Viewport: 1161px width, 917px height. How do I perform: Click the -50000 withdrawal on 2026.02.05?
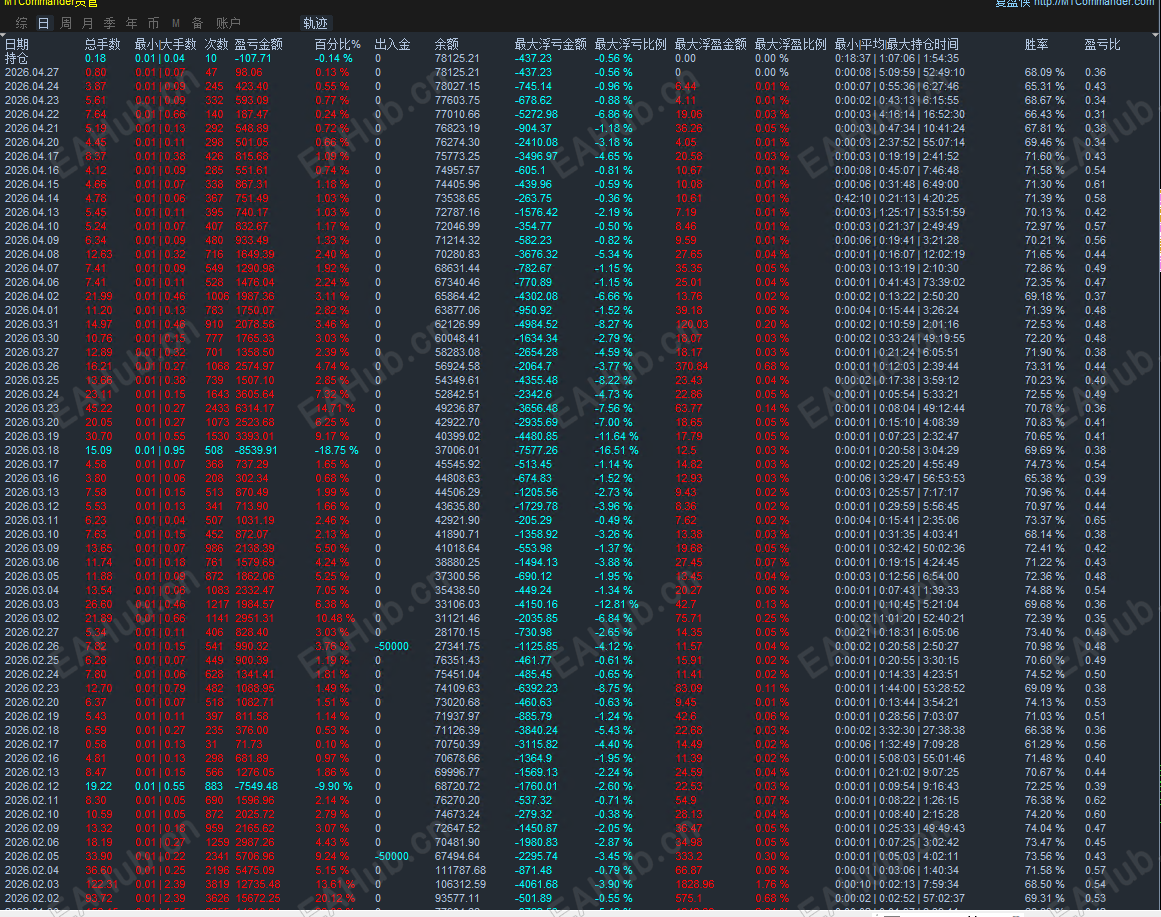(x=392, y=856)
